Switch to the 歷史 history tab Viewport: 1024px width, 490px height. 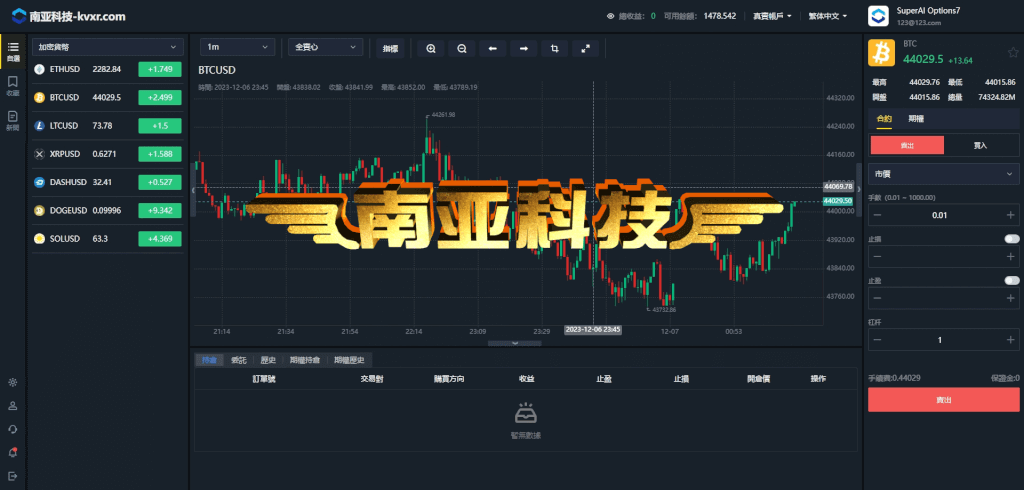pos(268,360)
